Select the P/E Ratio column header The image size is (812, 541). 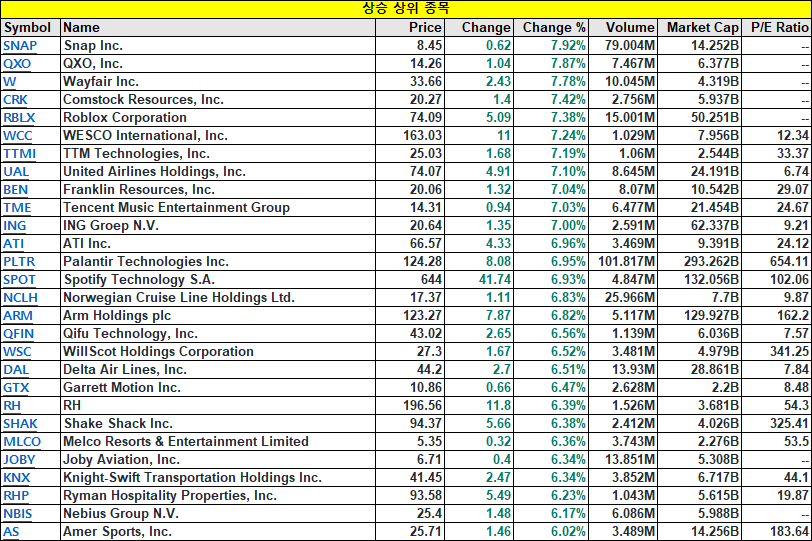click(x=777, y=27)
